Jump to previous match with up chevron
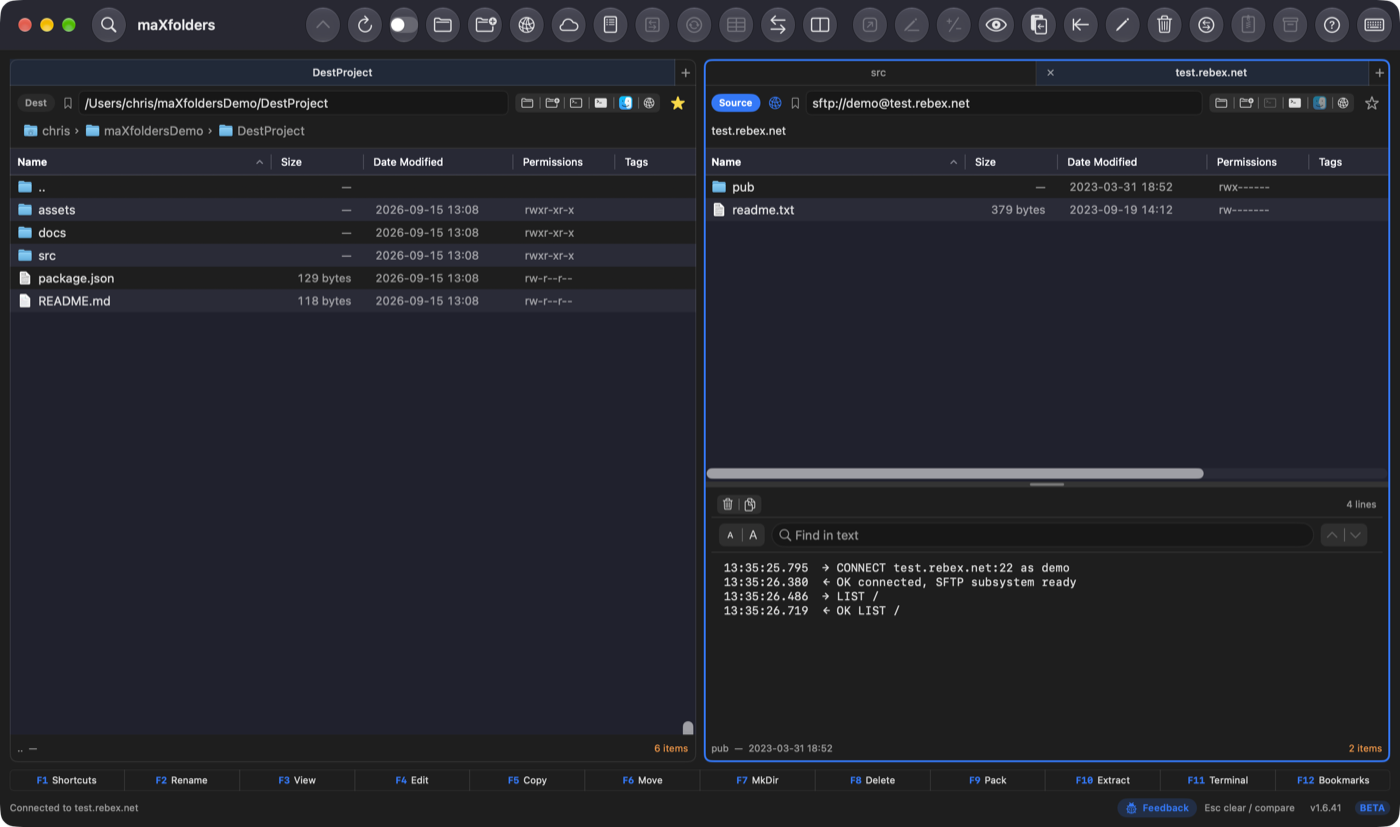Viewport: 1400px width, 827px height. 1332,535
